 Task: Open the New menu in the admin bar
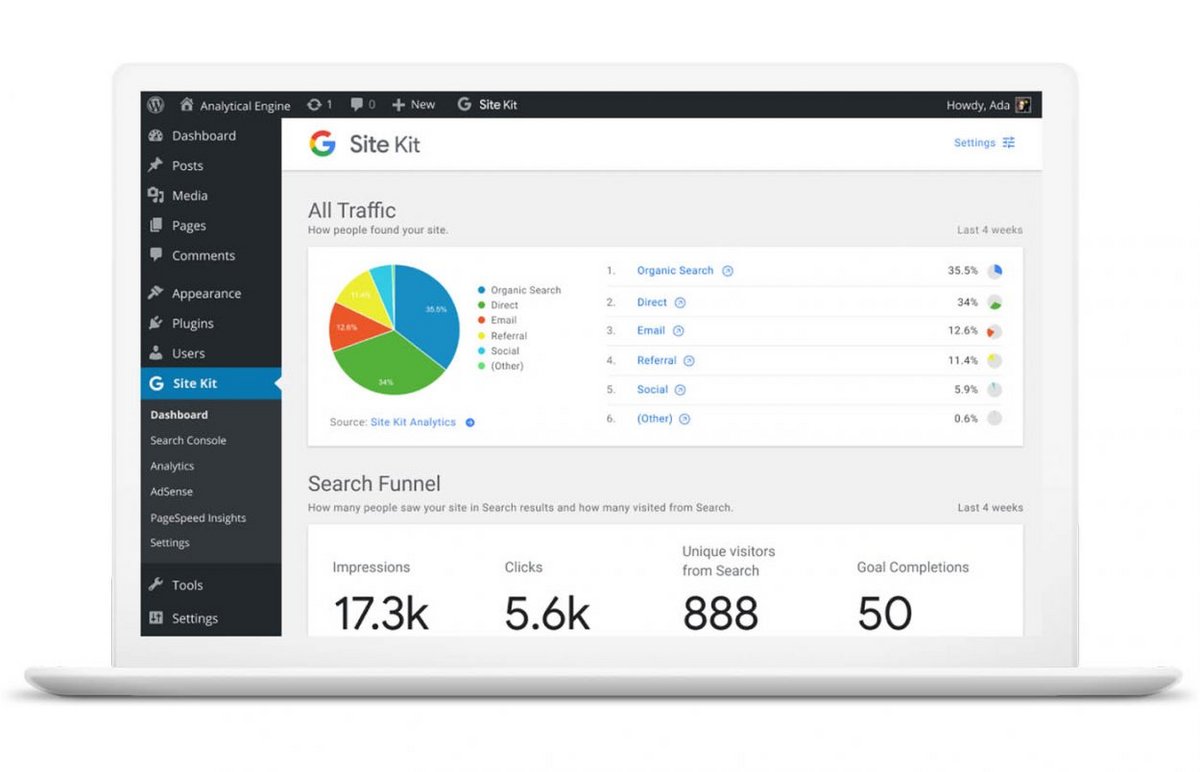point(414,105)
